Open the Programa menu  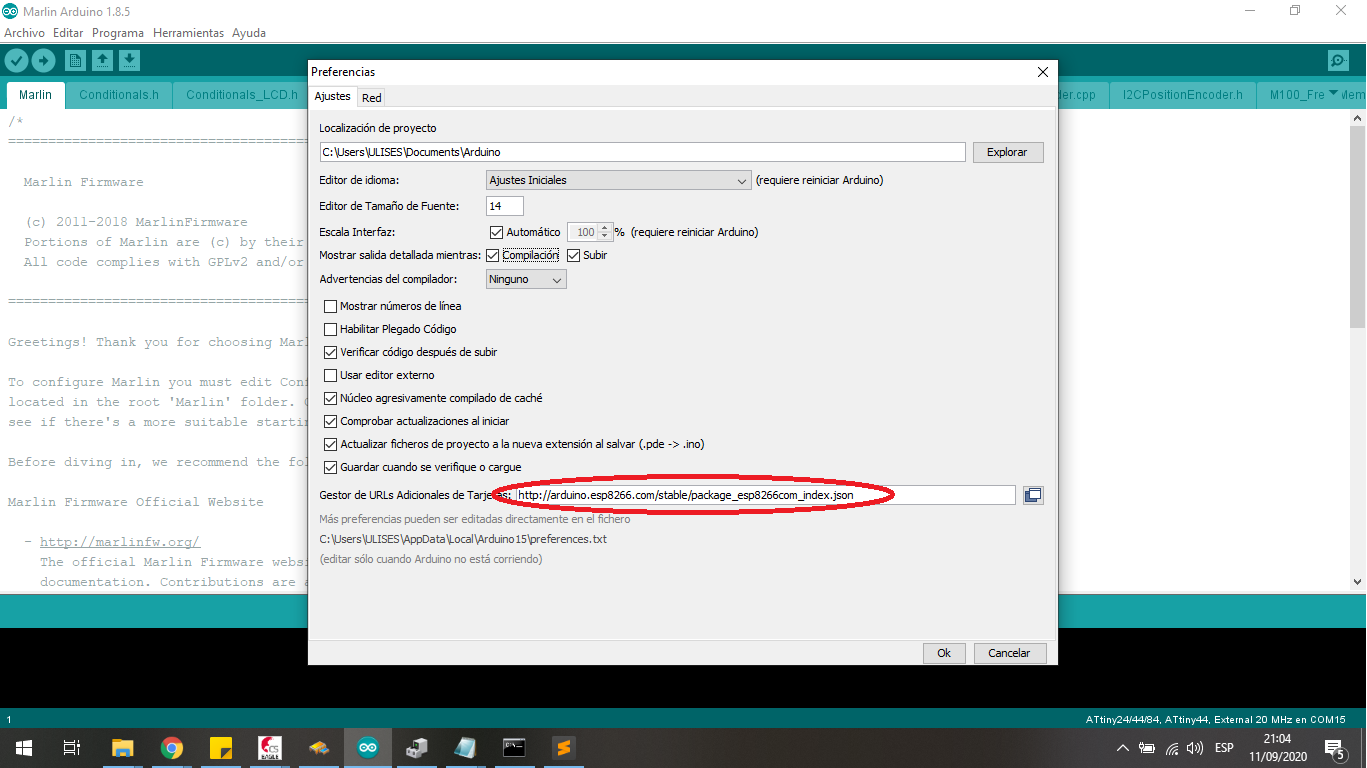point(118,33)
